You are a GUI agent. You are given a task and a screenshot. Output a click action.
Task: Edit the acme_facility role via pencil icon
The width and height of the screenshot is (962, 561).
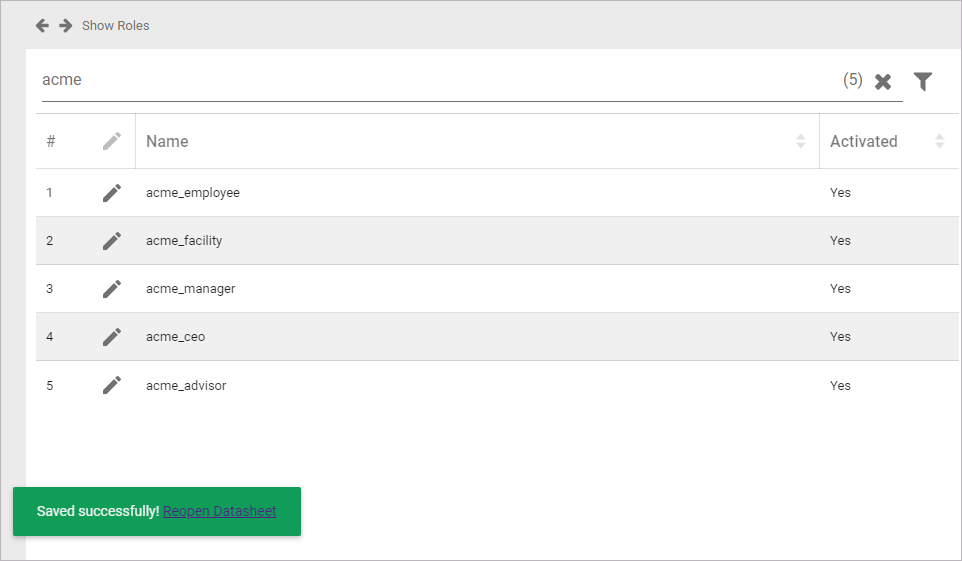(112, 241)
